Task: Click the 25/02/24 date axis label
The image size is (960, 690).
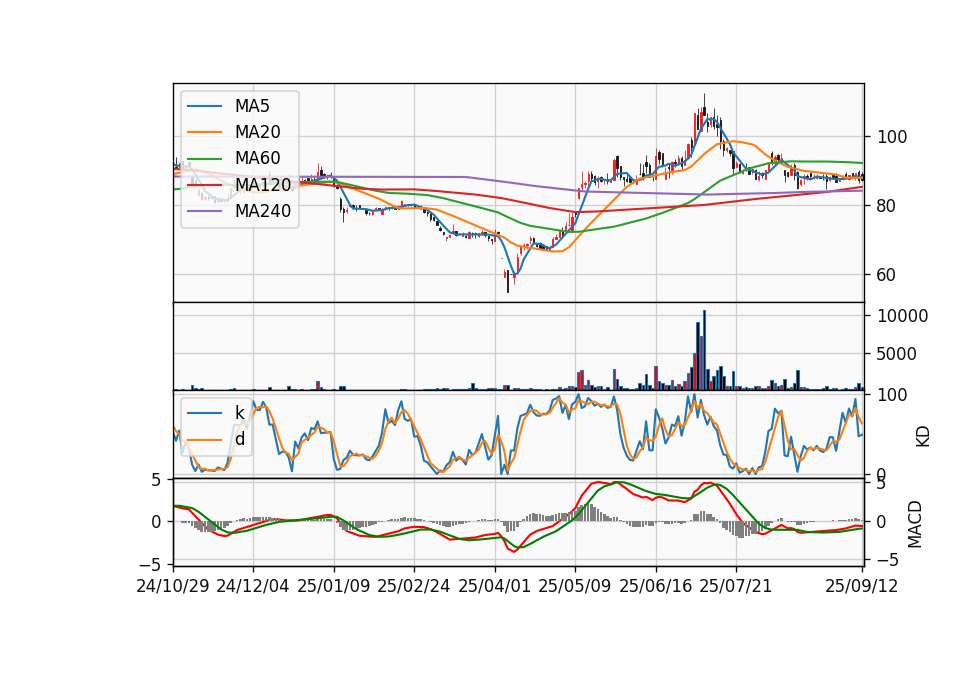Action: (414, 586)
